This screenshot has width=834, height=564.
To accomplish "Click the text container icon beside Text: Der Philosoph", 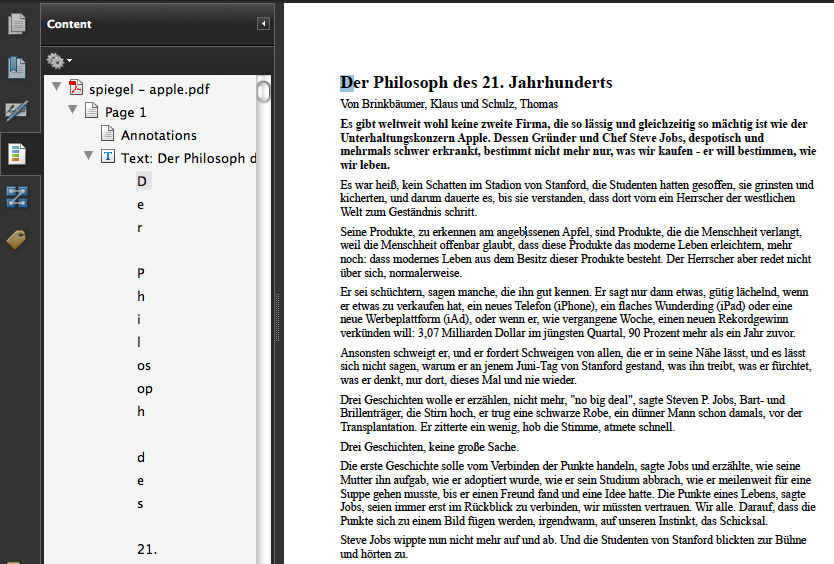I will [108, 156].
